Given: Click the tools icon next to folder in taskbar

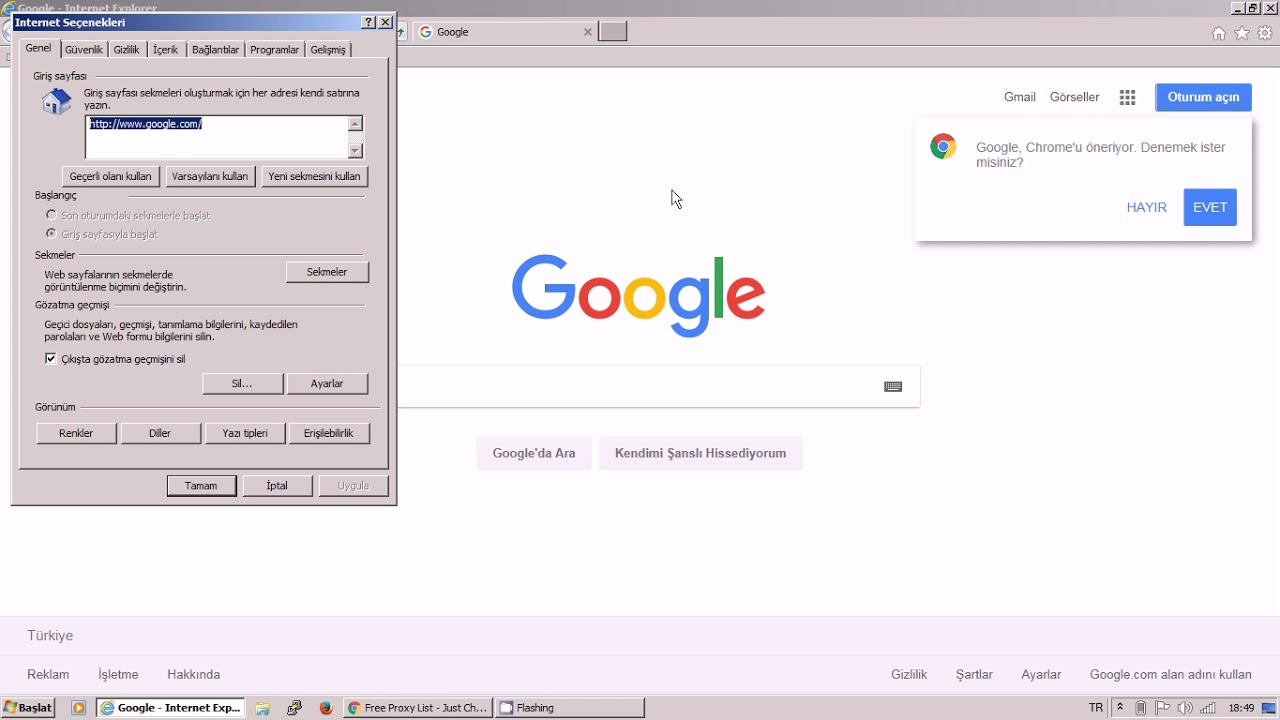Looking at the screenshot, I should (x=294, y=708).
